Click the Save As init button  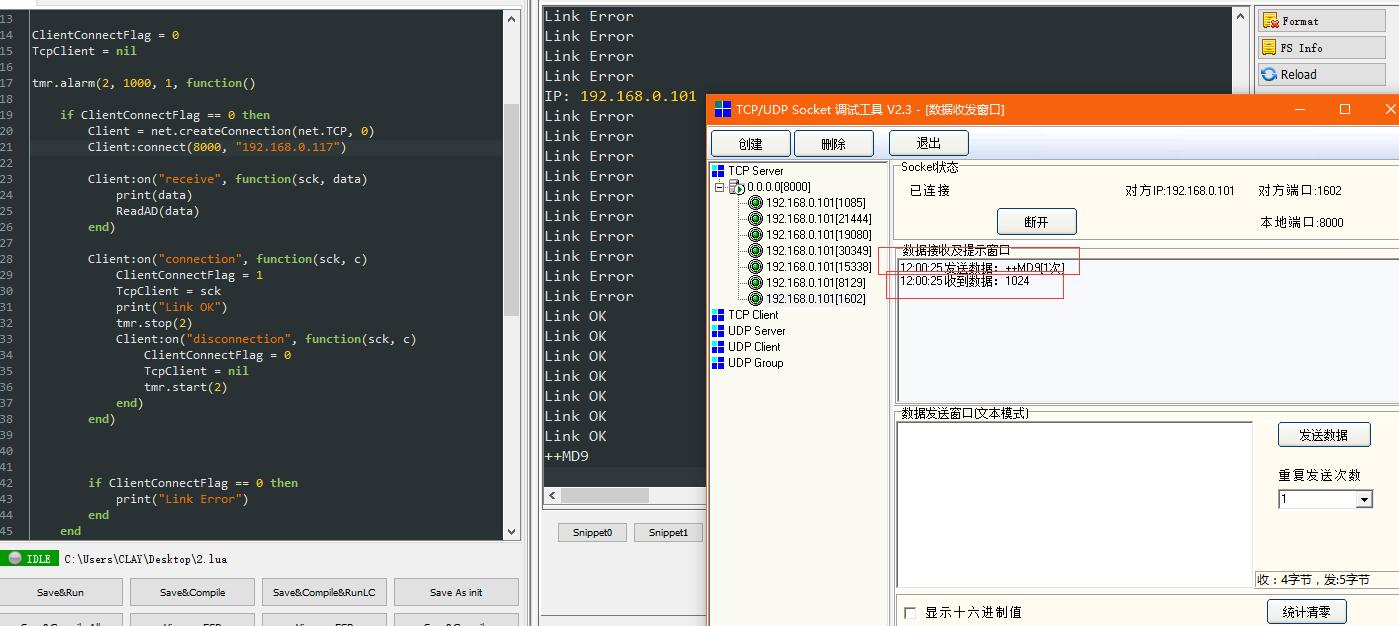[x=456, y=592]
